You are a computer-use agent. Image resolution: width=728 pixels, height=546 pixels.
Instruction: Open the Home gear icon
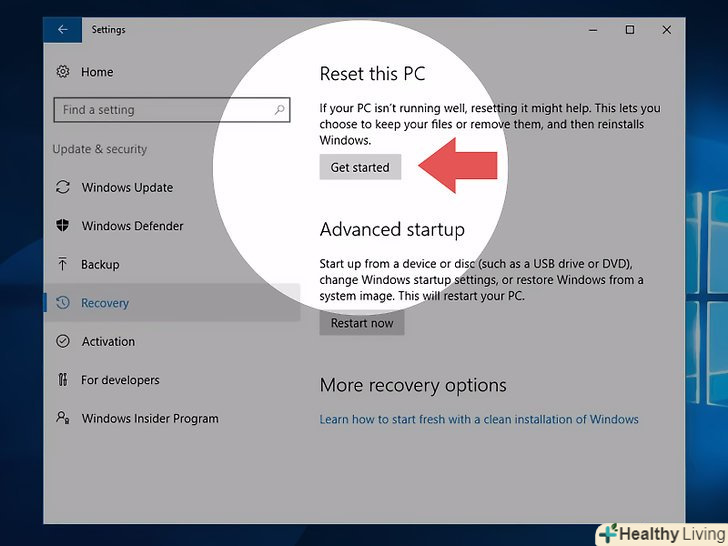click(x=63, y=72)
